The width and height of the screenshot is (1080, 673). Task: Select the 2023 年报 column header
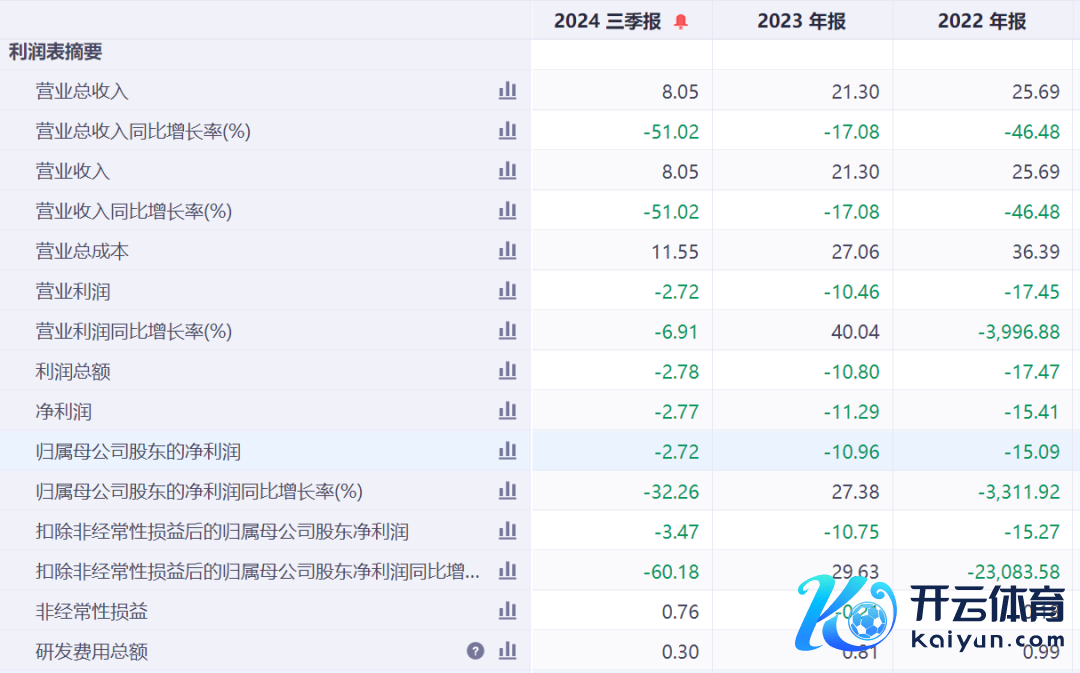801,22
